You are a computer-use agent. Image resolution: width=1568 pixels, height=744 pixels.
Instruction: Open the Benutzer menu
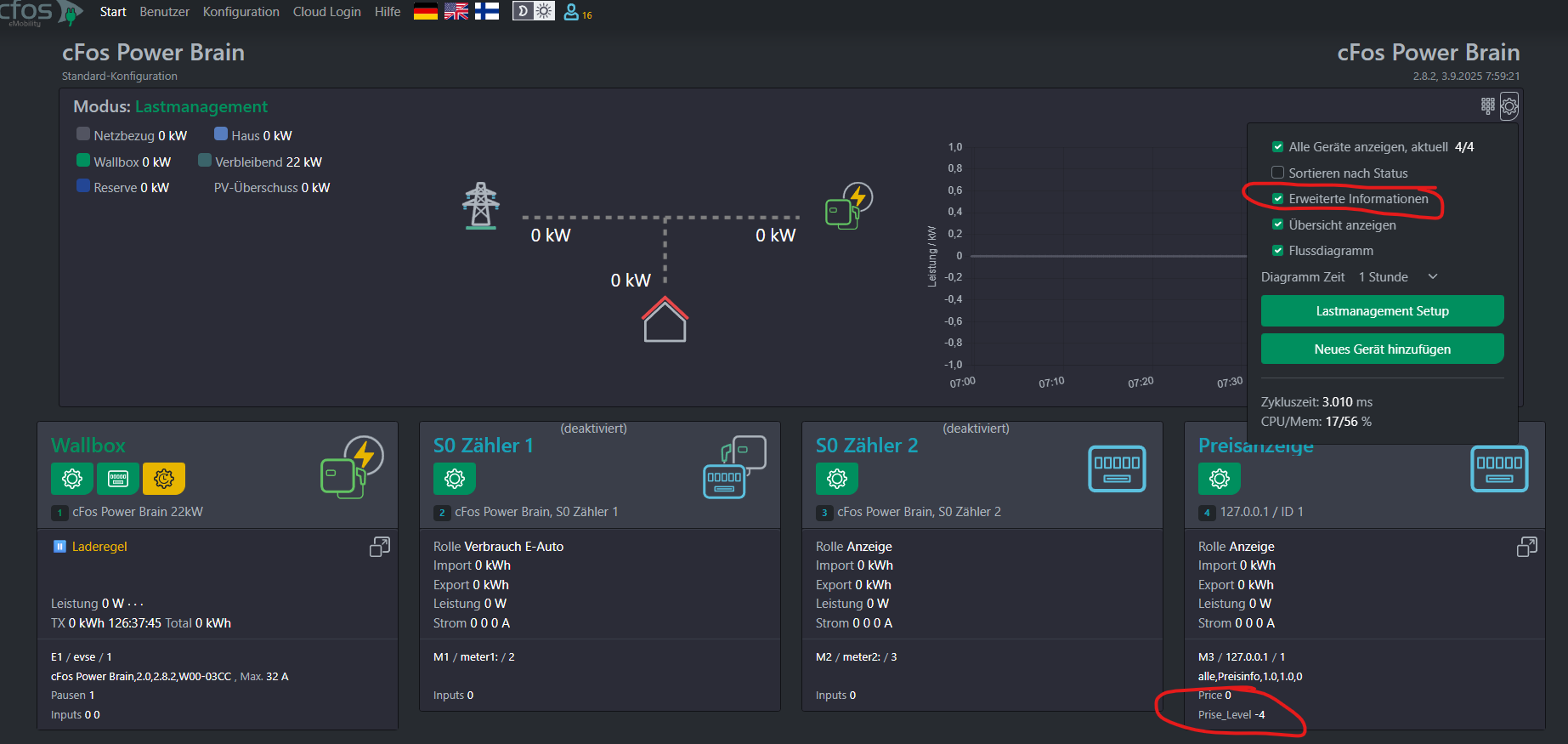coord(165,12)
